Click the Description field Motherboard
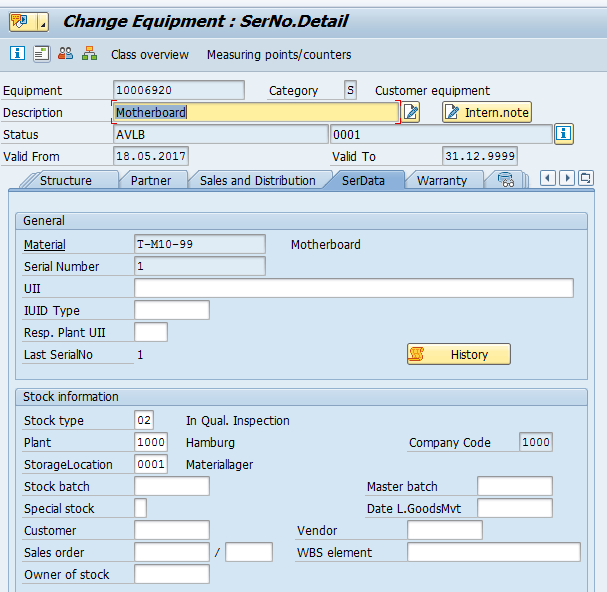Viewport: 607px width, 592px height. point(256,112)
